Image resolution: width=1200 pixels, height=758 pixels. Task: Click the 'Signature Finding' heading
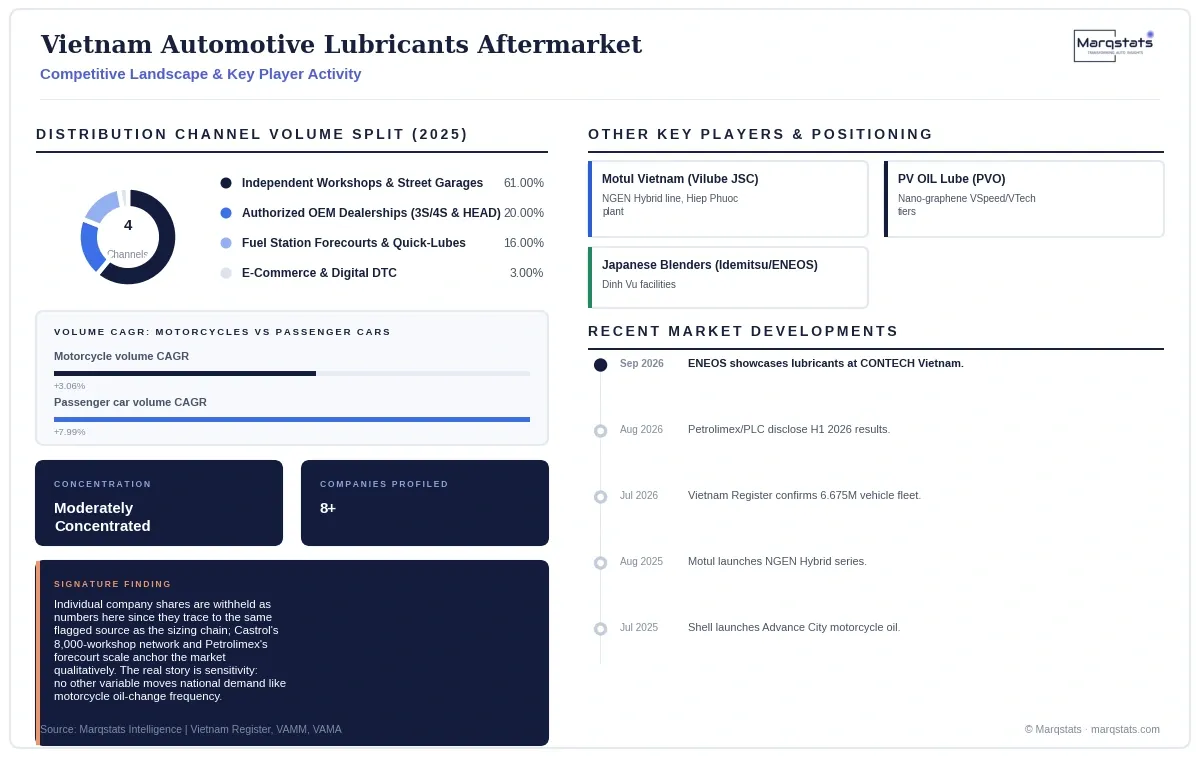(x=113, y=584)
